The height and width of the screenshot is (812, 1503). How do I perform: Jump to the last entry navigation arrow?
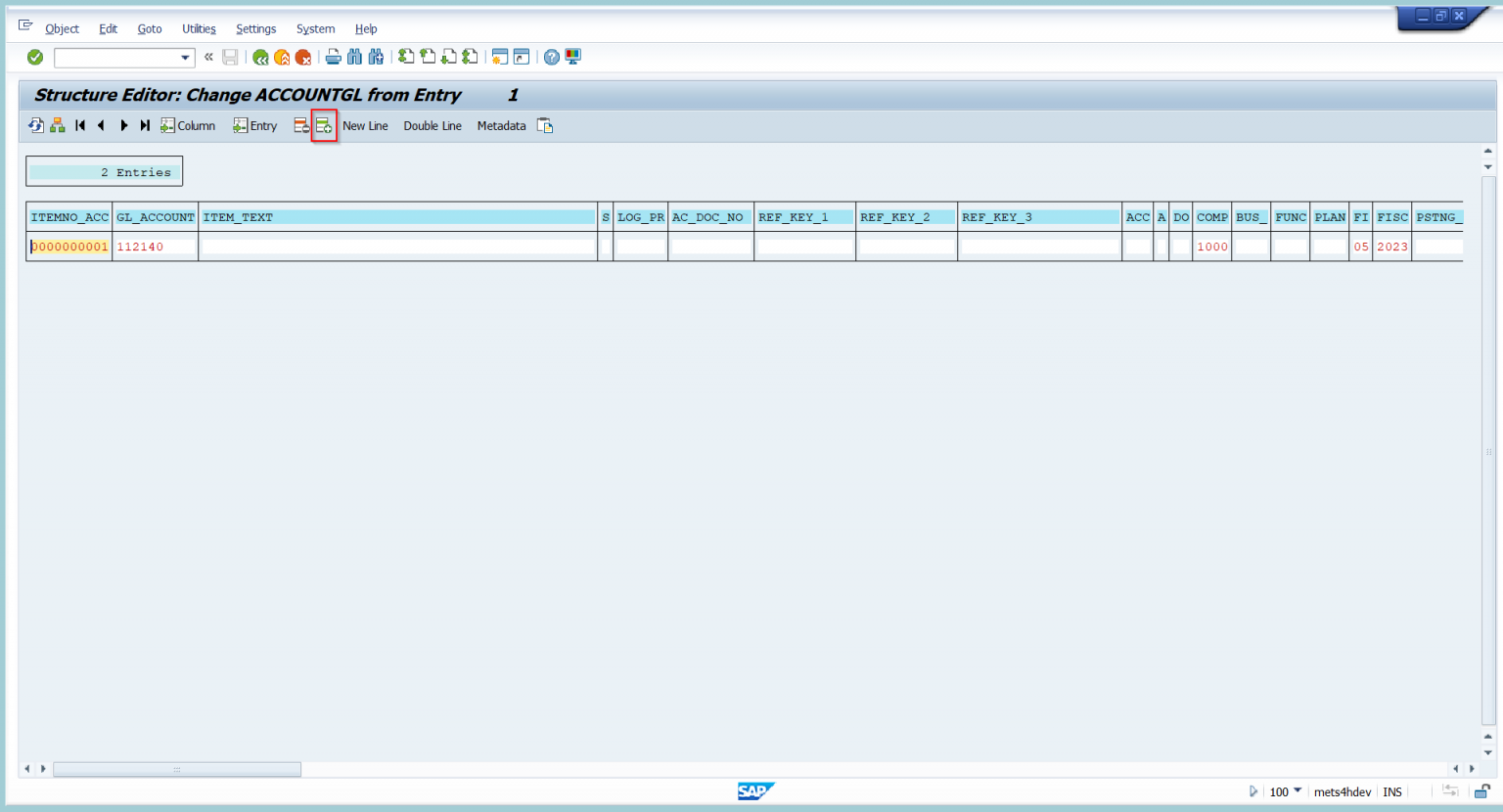click(x=144, y=125)
